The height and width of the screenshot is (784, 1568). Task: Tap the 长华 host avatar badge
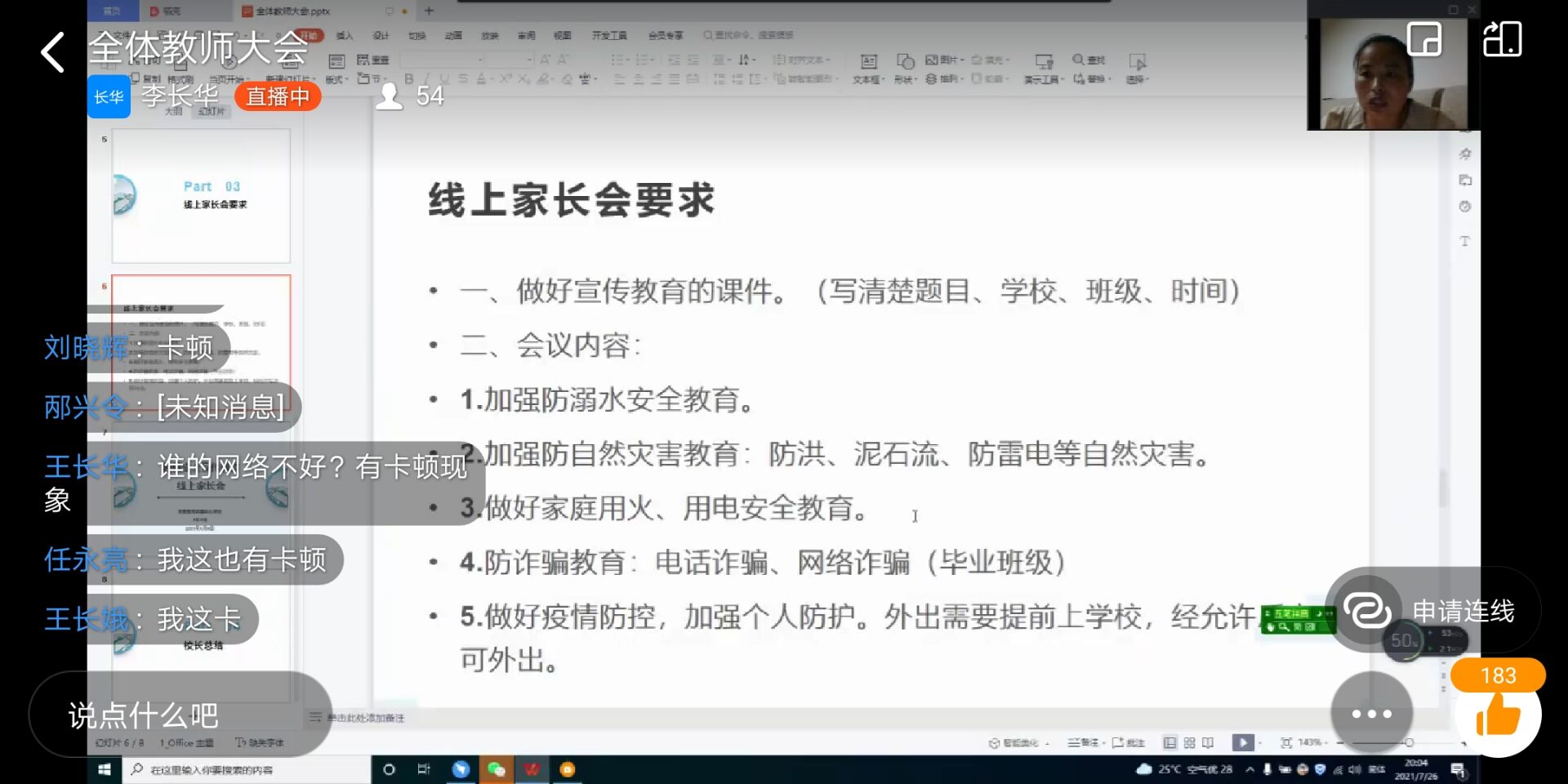coord(109,96)
